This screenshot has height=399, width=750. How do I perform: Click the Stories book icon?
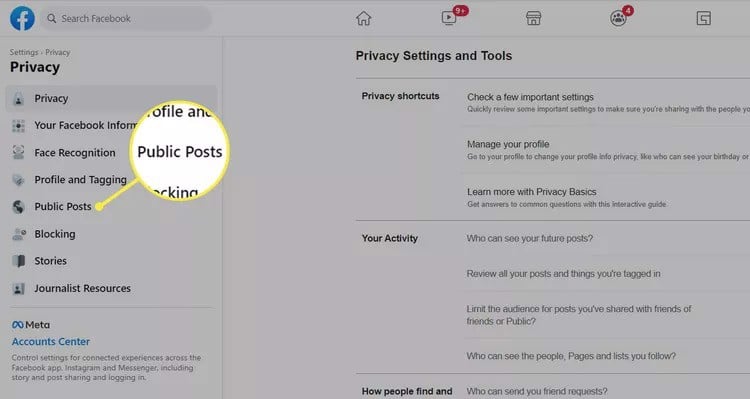point(19,261)
